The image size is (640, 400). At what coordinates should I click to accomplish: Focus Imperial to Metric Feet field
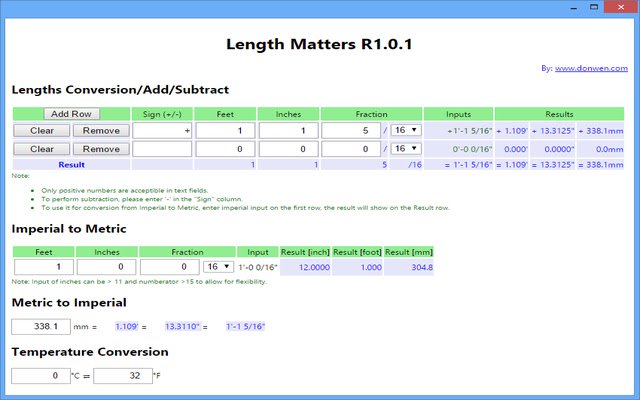point(44,267)
